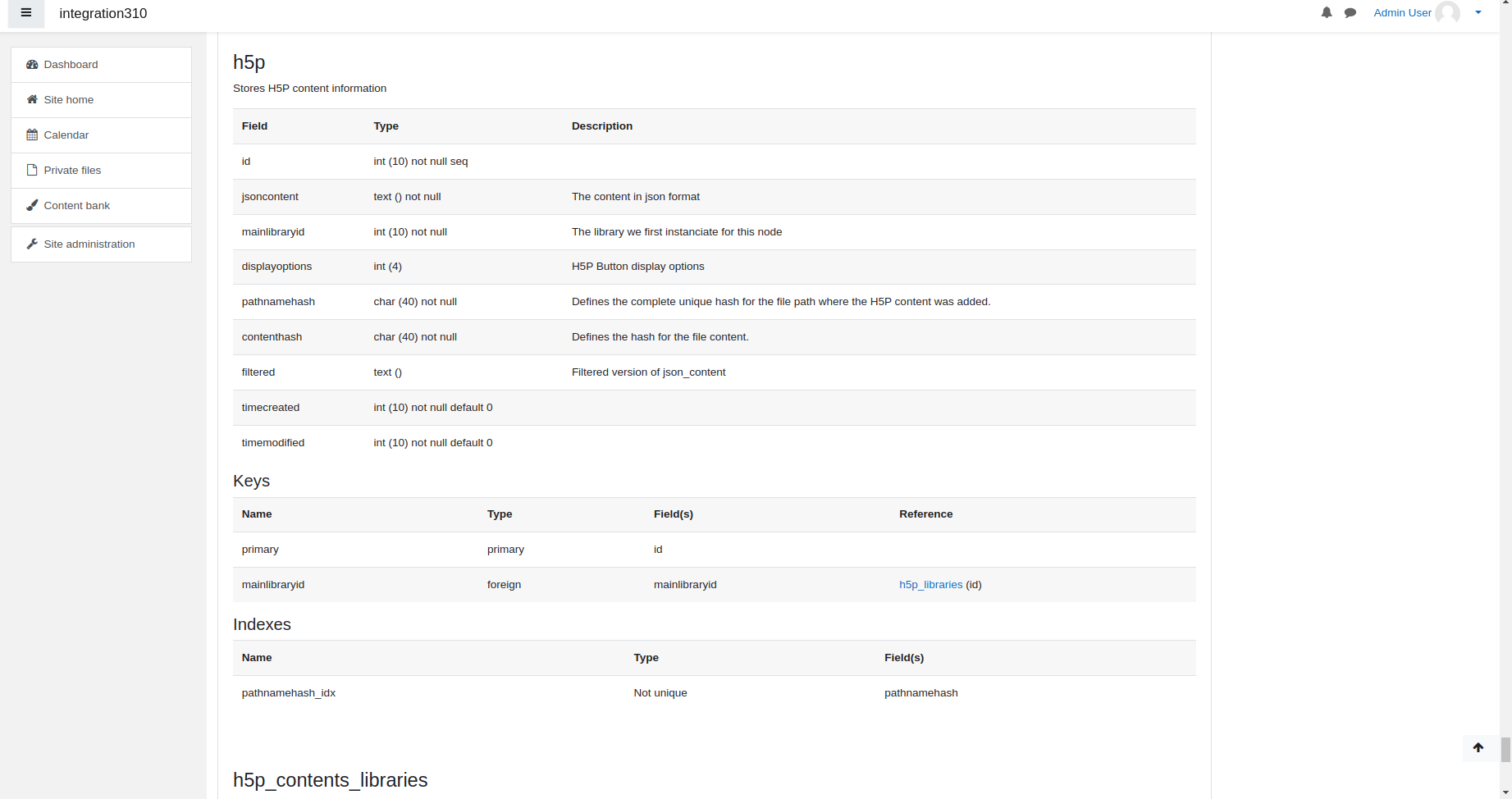
Task: Click the back to top arrow button
Action: click(1478, 747)
